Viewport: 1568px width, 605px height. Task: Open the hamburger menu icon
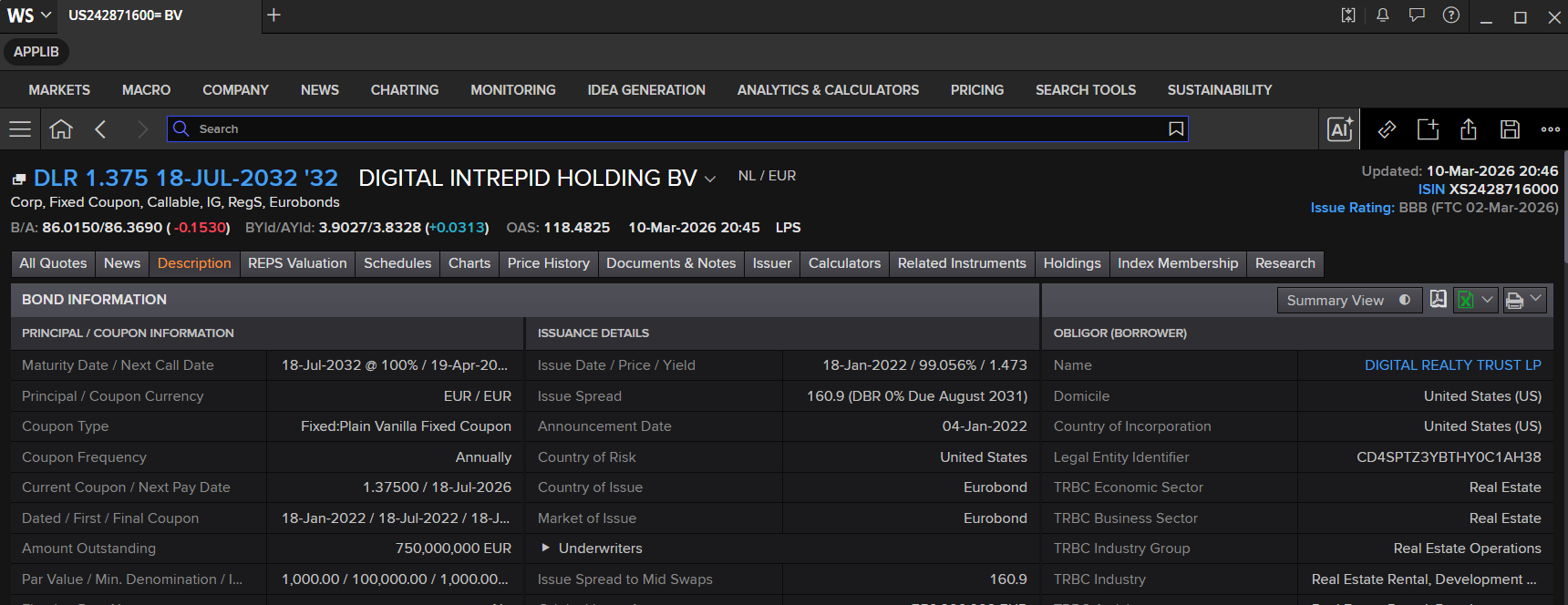point(20,129)
